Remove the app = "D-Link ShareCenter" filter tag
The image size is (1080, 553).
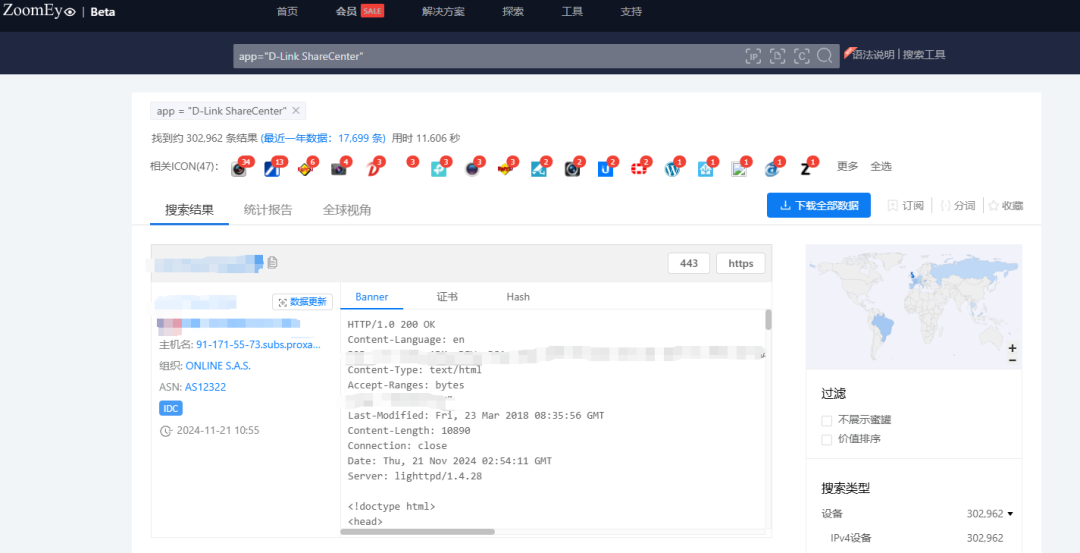(x=295, y=111)
